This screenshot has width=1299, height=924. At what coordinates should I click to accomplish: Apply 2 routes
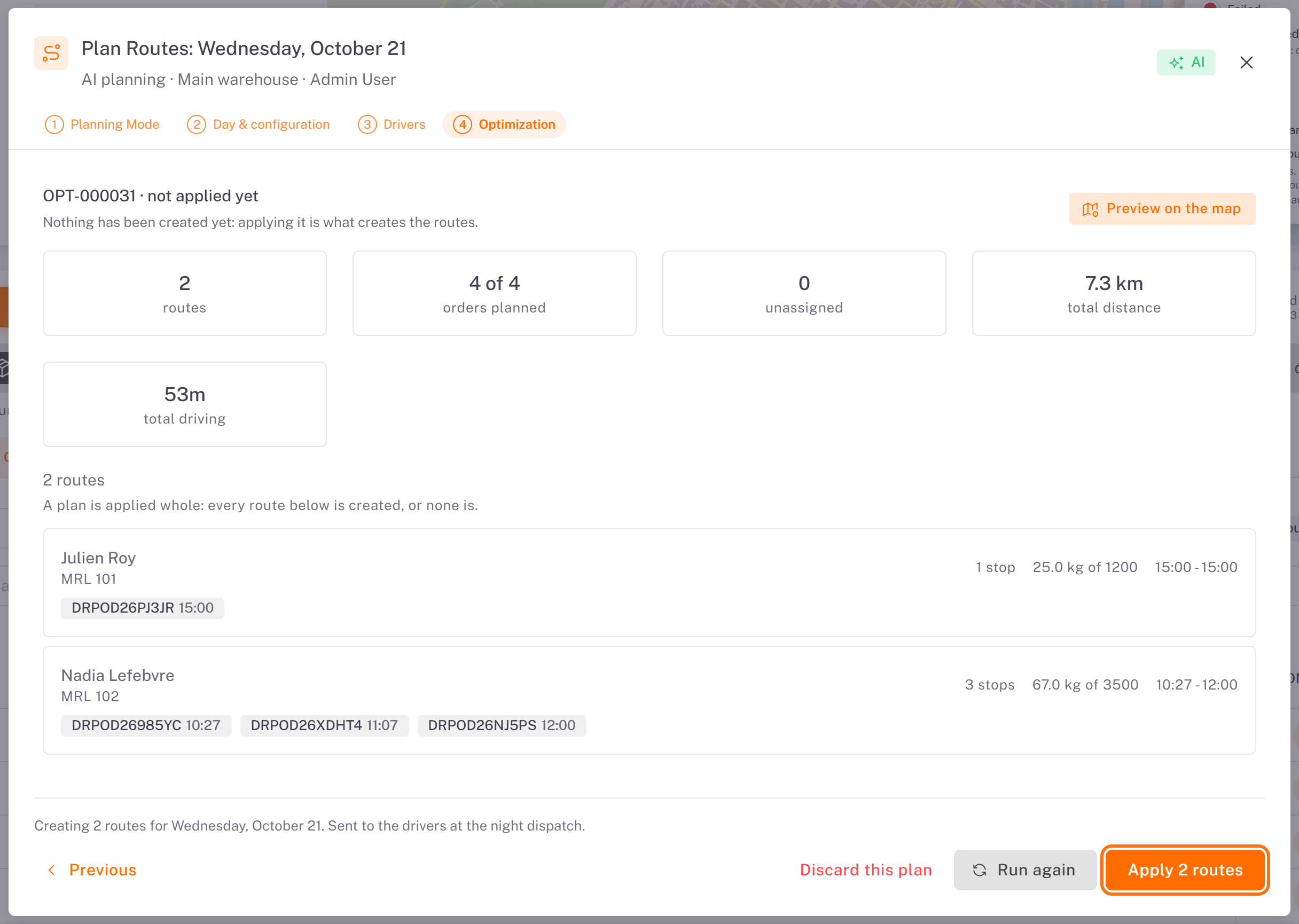coord(1185,870)
